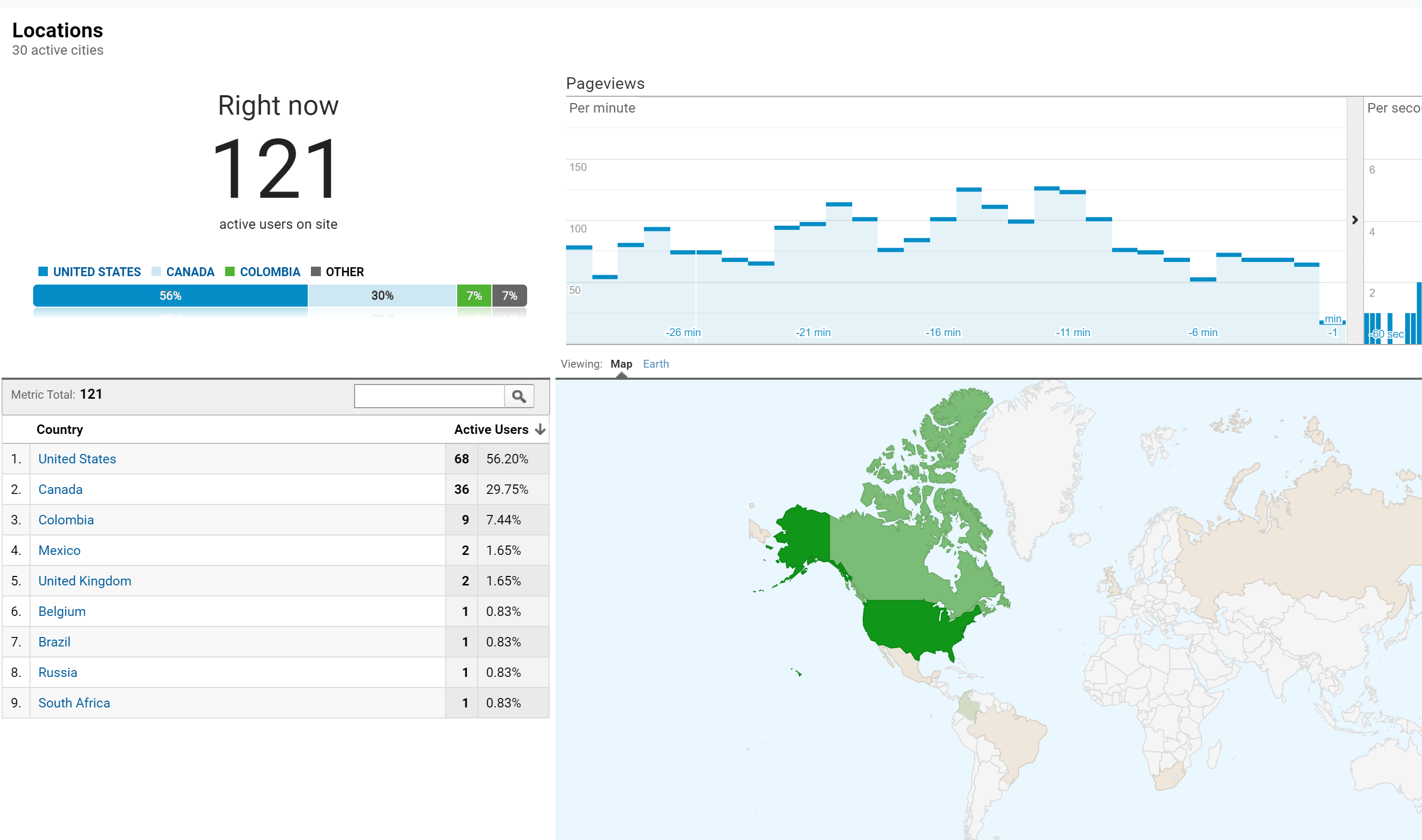Switch map view to Earth
1422x840 pixels.
tap(655, 364)
